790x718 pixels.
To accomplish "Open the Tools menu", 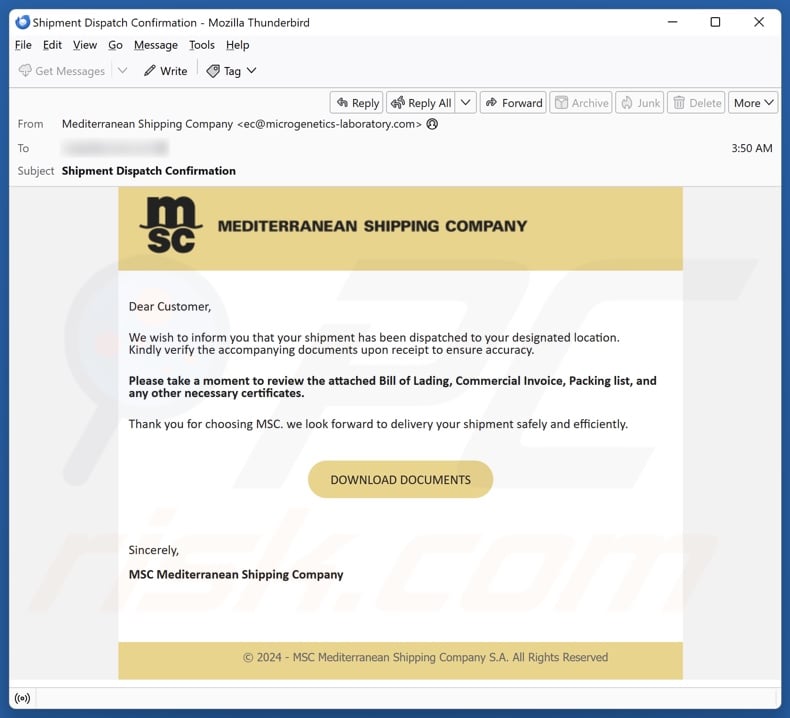I will tap(202, 45).
